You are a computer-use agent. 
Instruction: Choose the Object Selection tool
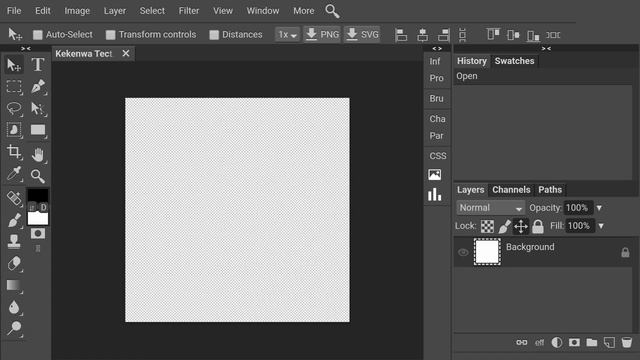(x=14, y=130)
